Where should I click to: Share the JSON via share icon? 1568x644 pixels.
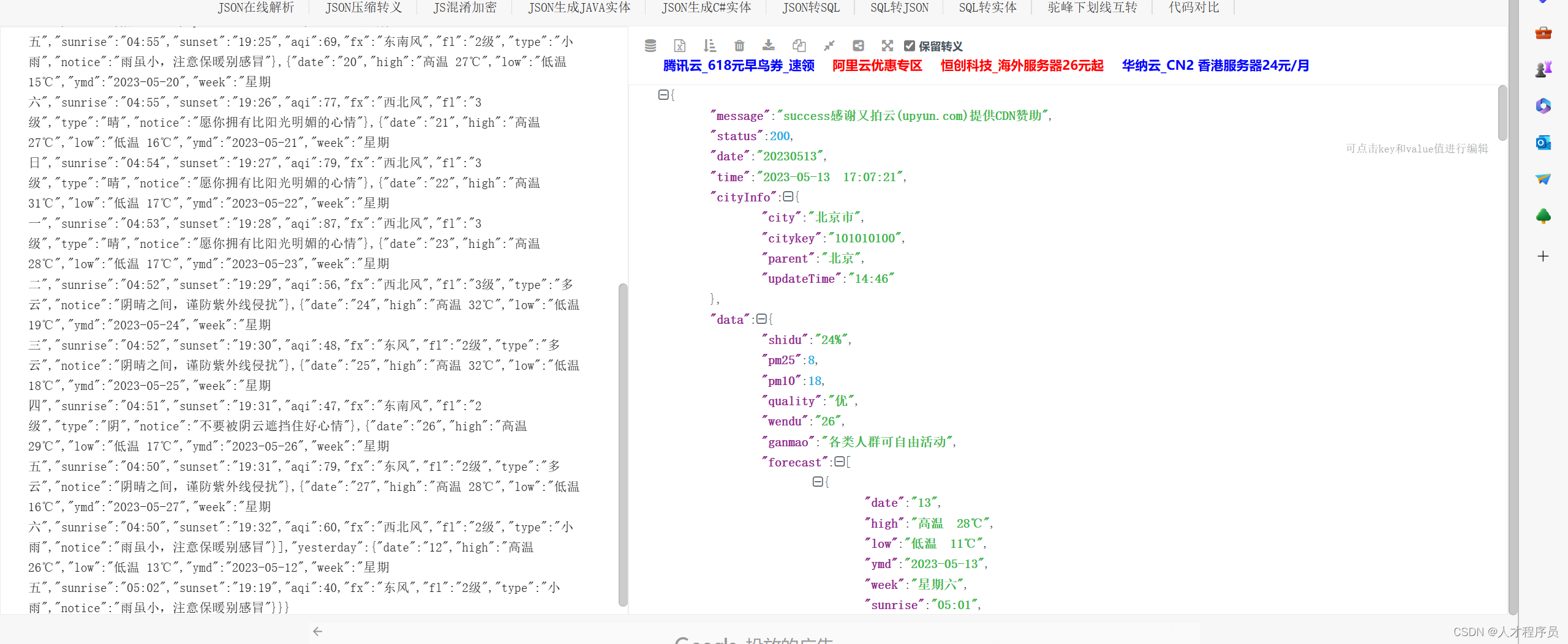(858, 46)
